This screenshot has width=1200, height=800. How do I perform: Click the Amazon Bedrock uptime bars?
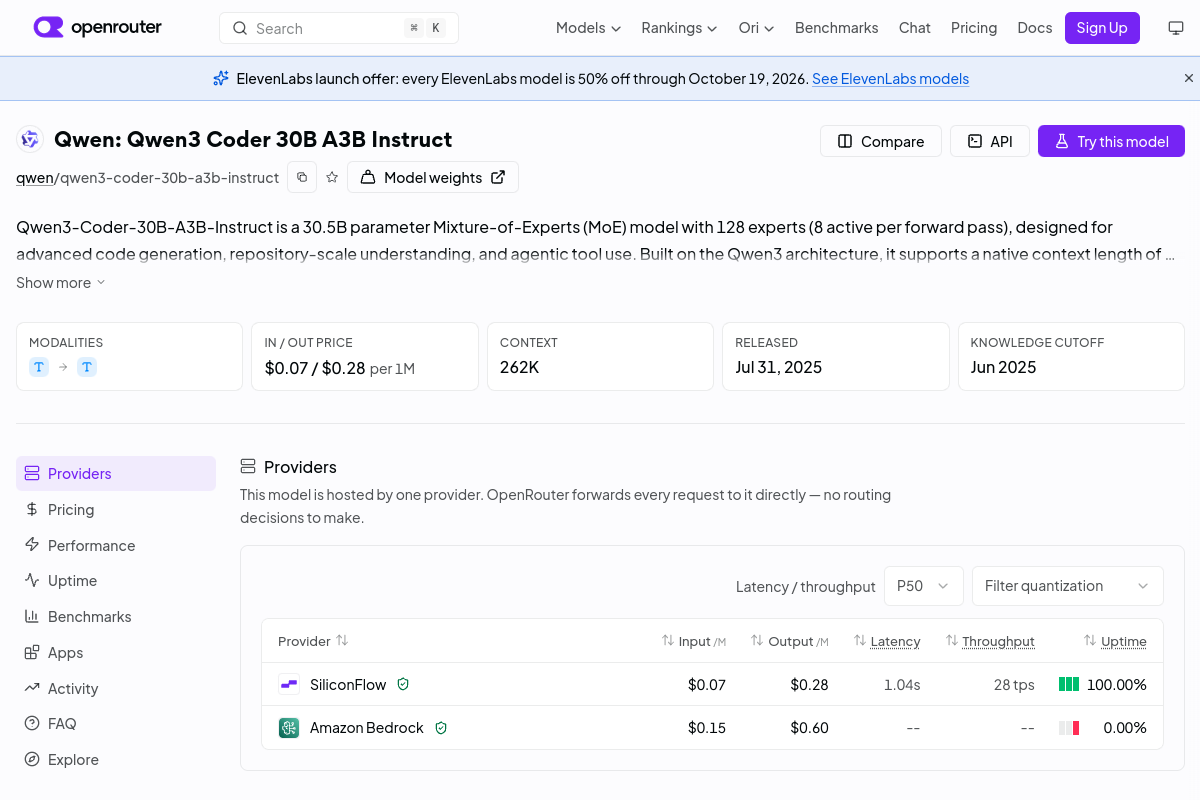pos(1069,728)
